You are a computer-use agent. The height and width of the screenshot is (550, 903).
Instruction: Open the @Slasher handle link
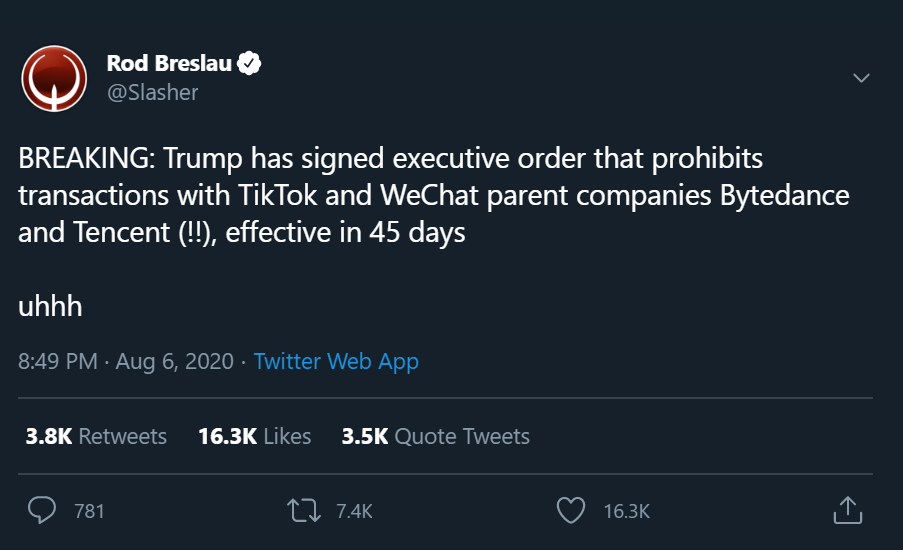[153, 93]
